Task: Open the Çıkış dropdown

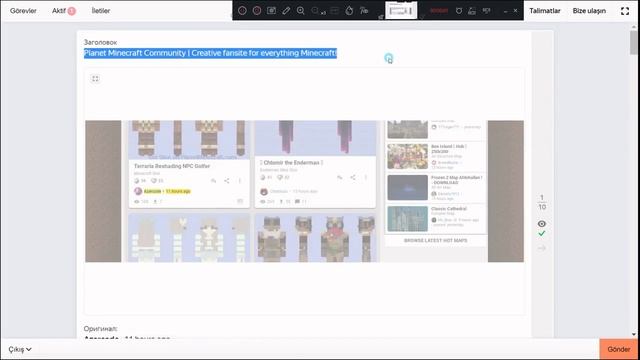Action: point(20,349)
